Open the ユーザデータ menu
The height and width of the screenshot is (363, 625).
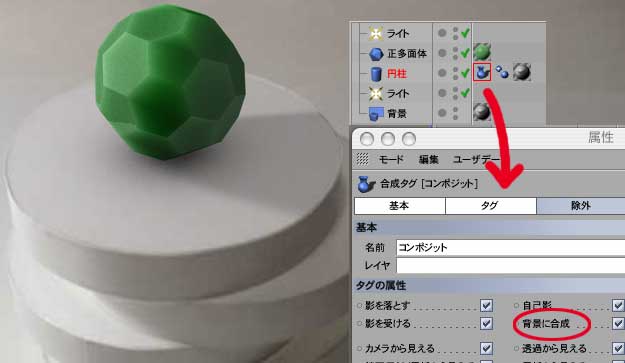click(476, 159)
